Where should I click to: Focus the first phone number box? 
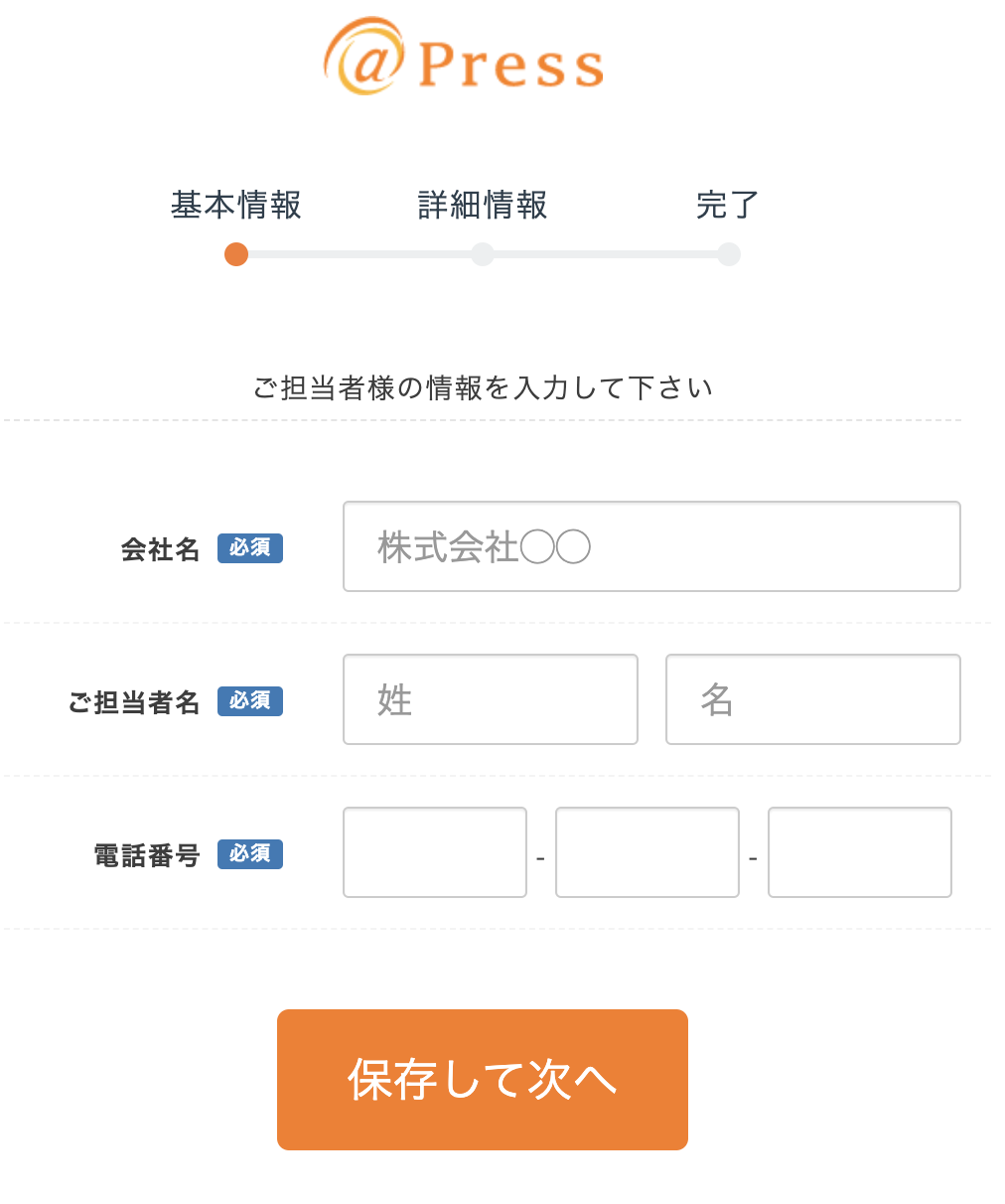tap(435, 852)
